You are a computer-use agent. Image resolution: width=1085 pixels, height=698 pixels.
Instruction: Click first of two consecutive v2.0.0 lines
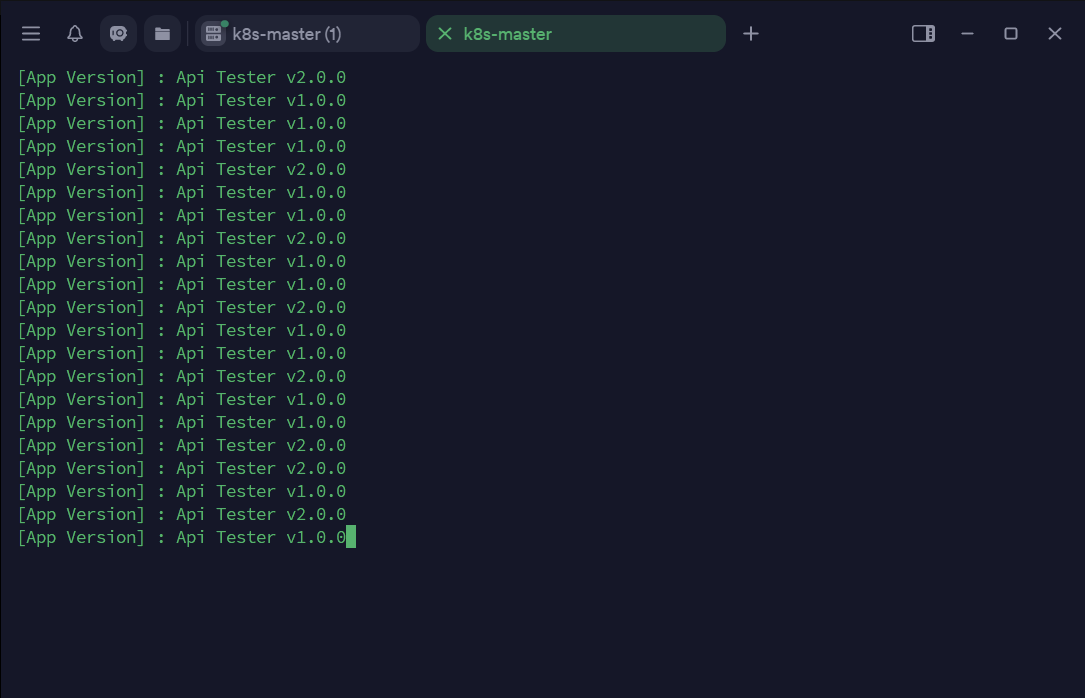[182, 446]
